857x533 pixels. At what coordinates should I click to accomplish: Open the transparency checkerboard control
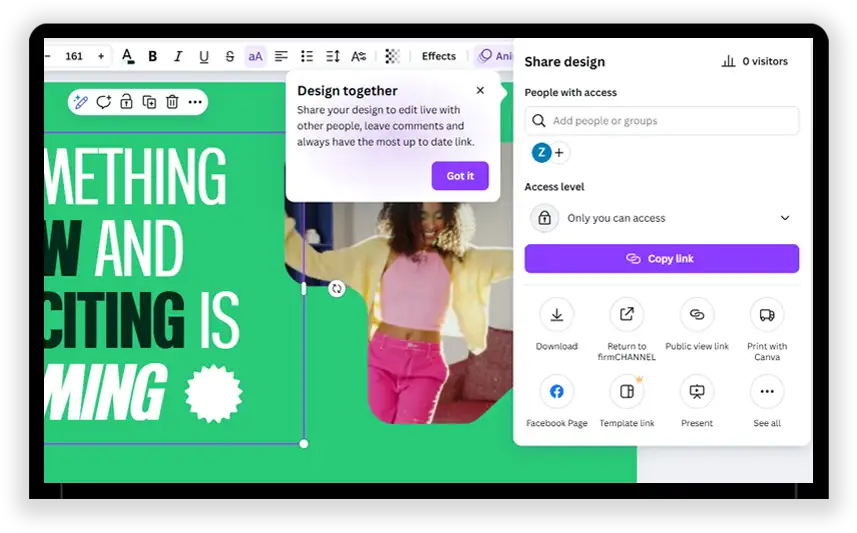coord(392,56)
